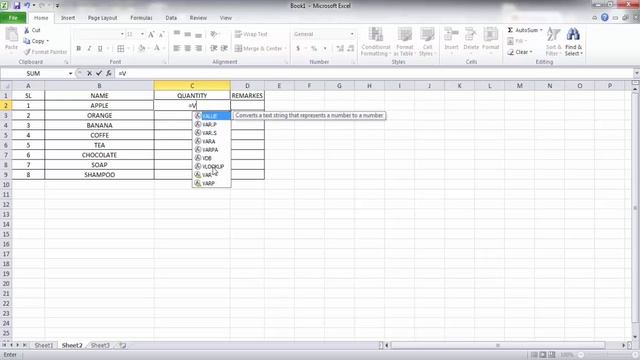The width and height of the screenshot is (640, 360).
Task: Switch to the Review tab
Action: (x=198, y=18)
